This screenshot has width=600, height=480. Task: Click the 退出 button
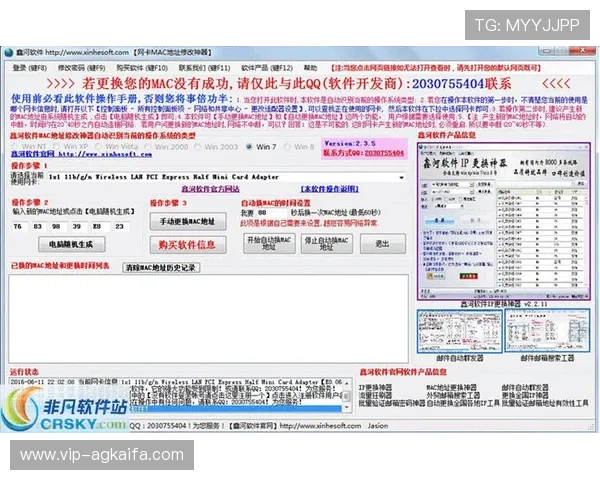pyautogui.click(x=383, y=244)
